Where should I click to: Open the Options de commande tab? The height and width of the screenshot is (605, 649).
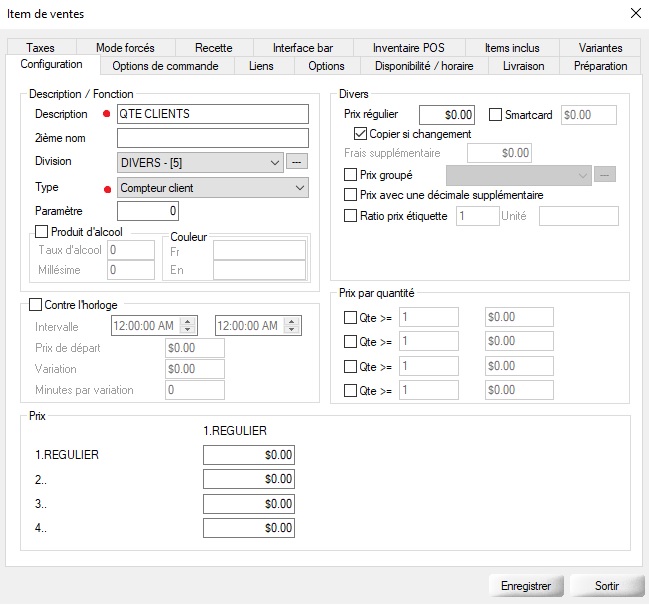166,66
